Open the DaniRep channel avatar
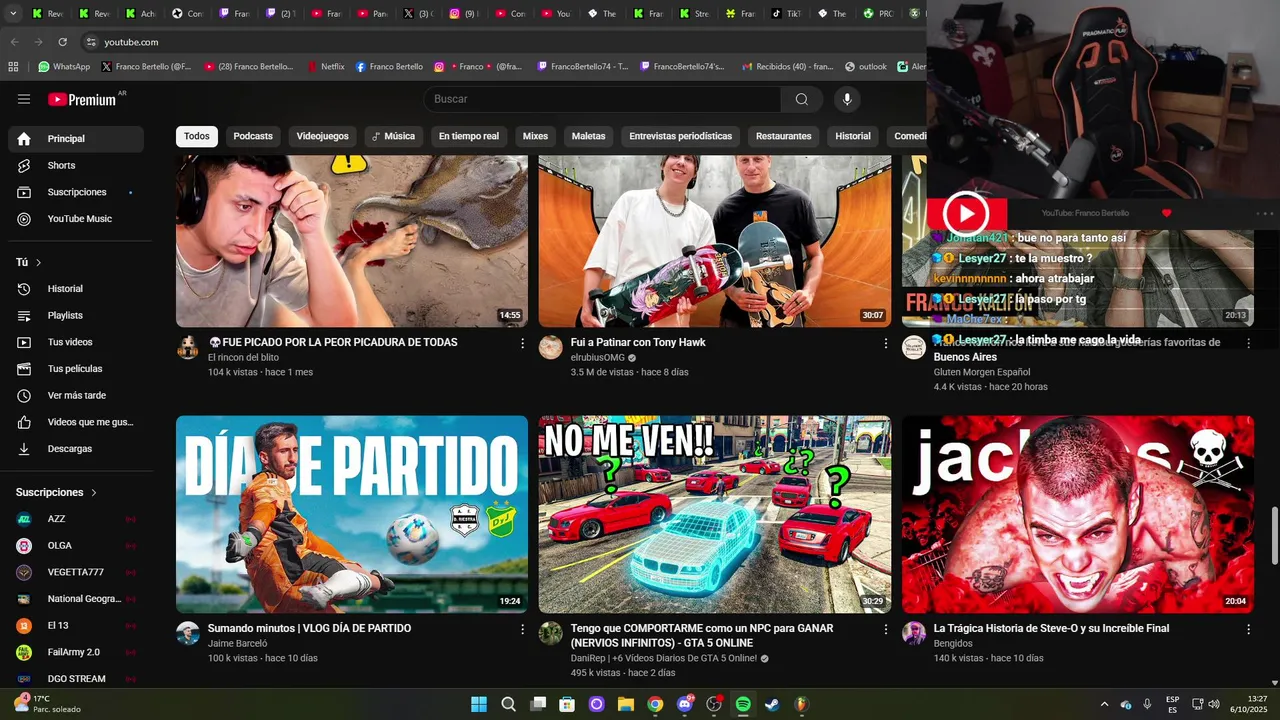The height and width of the screenshot is (720, 1280). coord(551,633)
